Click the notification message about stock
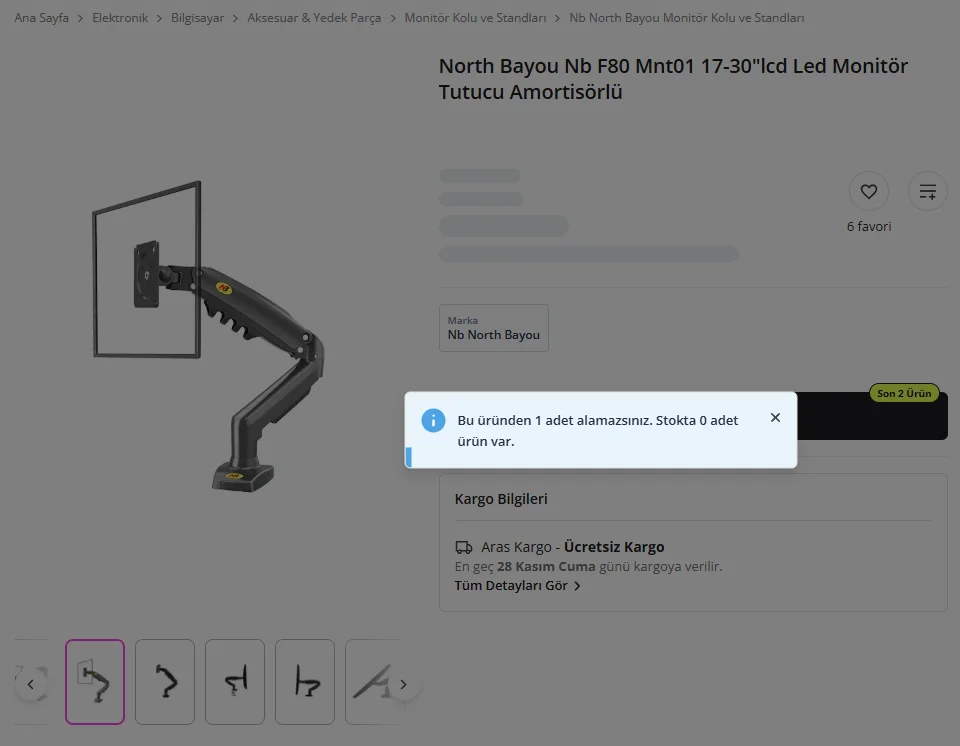Screen dimensions: 960x746 click(x=598, y=431)
